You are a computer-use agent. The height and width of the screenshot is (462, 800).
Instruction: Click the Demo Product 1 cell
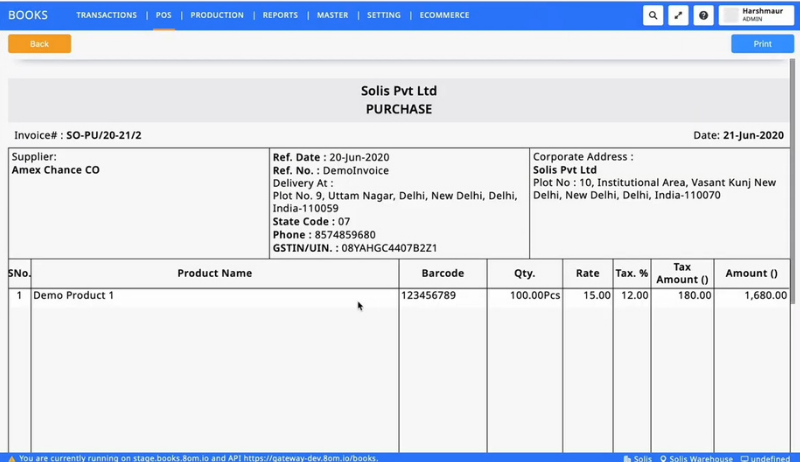click(x=215, y=295)
